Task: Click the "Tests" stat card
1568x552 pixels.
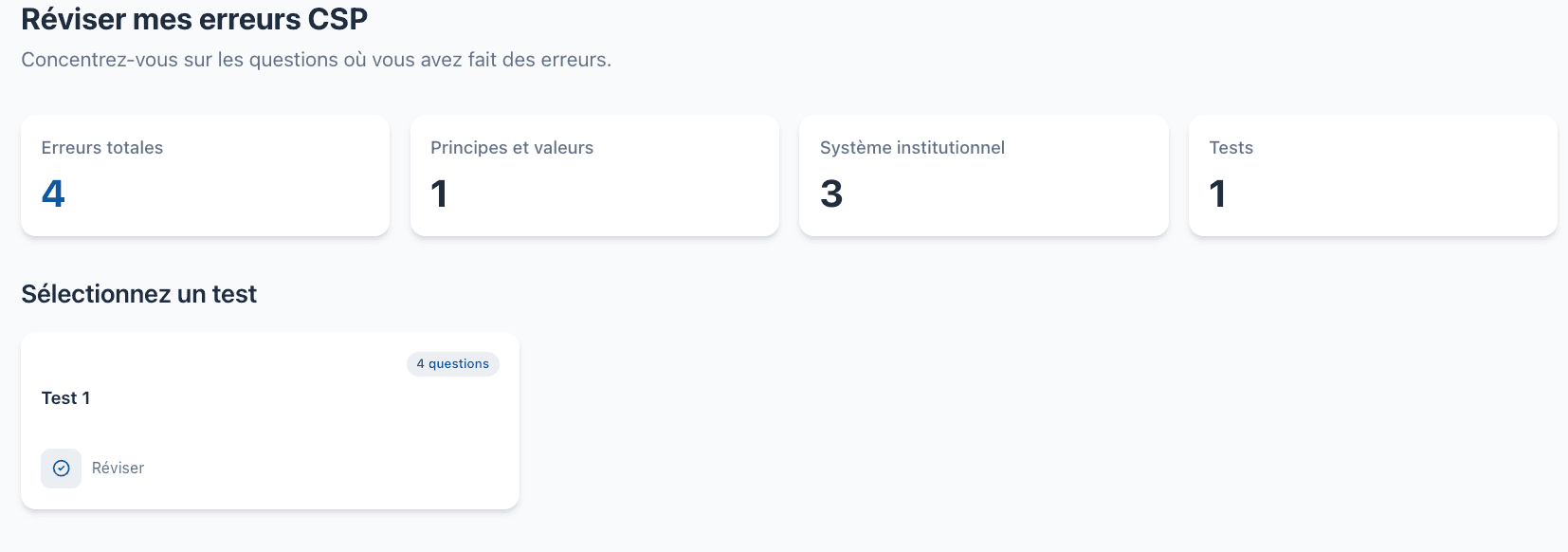Action: coord(1372,175)
